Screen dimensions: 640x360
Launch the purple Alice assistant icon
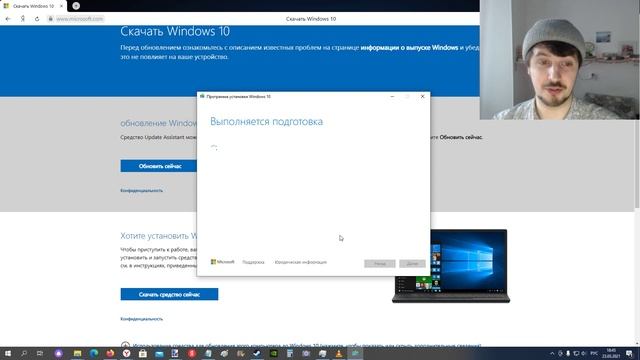tap(59, 353)
